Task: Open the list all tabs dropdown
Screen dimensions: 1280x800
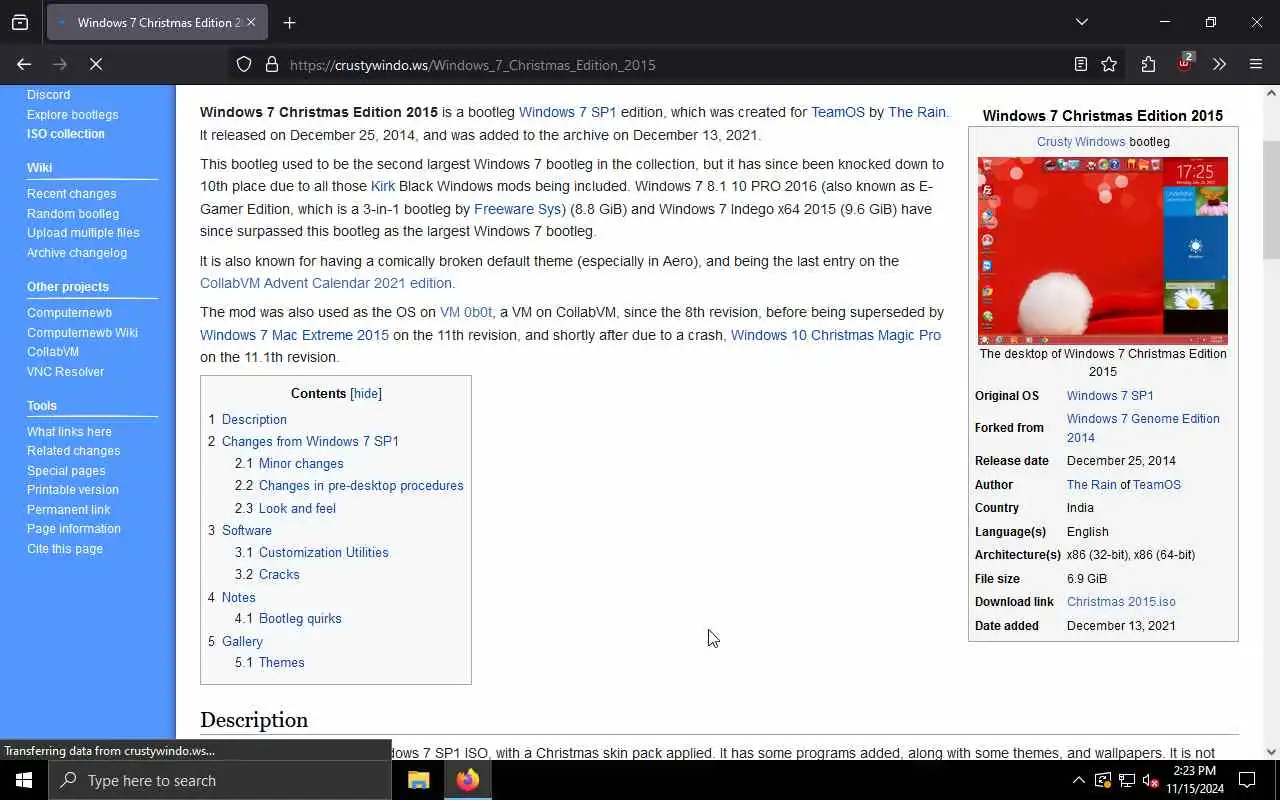Action: [1081, 22]
